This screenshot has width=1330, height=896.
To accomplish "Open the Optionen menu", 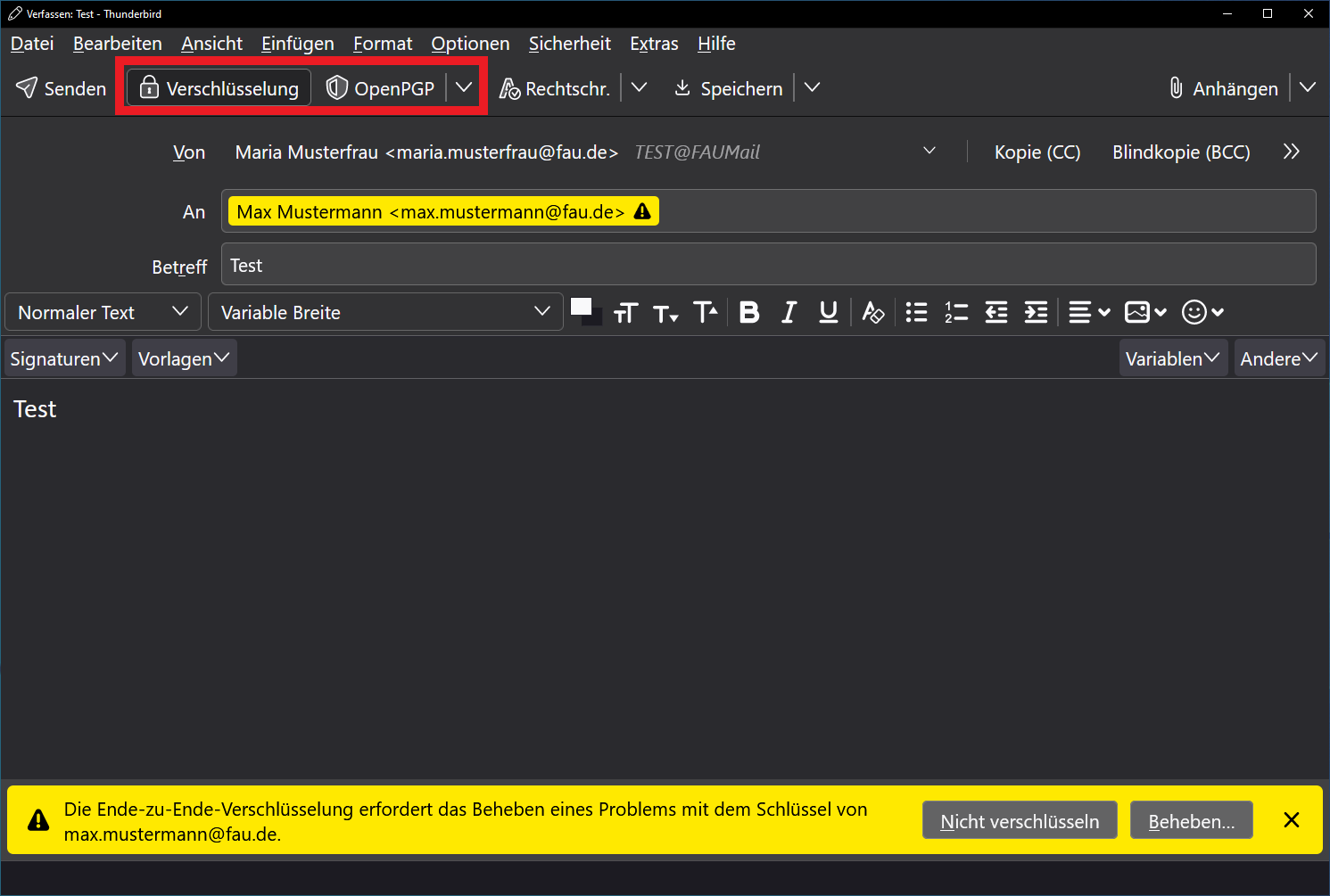I will 470,44.
